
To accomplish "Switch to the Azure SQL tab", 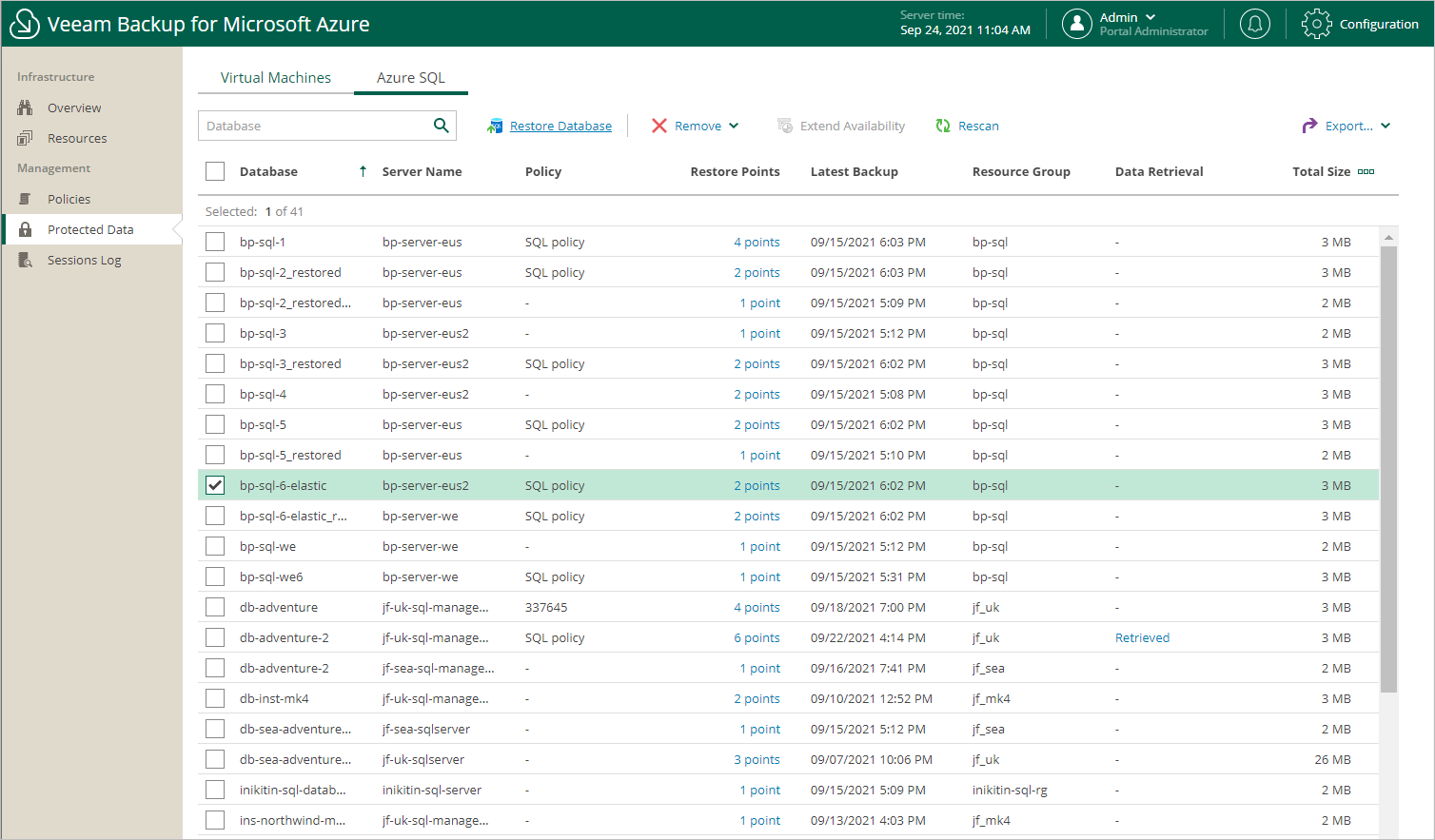I will pos(411,78).
